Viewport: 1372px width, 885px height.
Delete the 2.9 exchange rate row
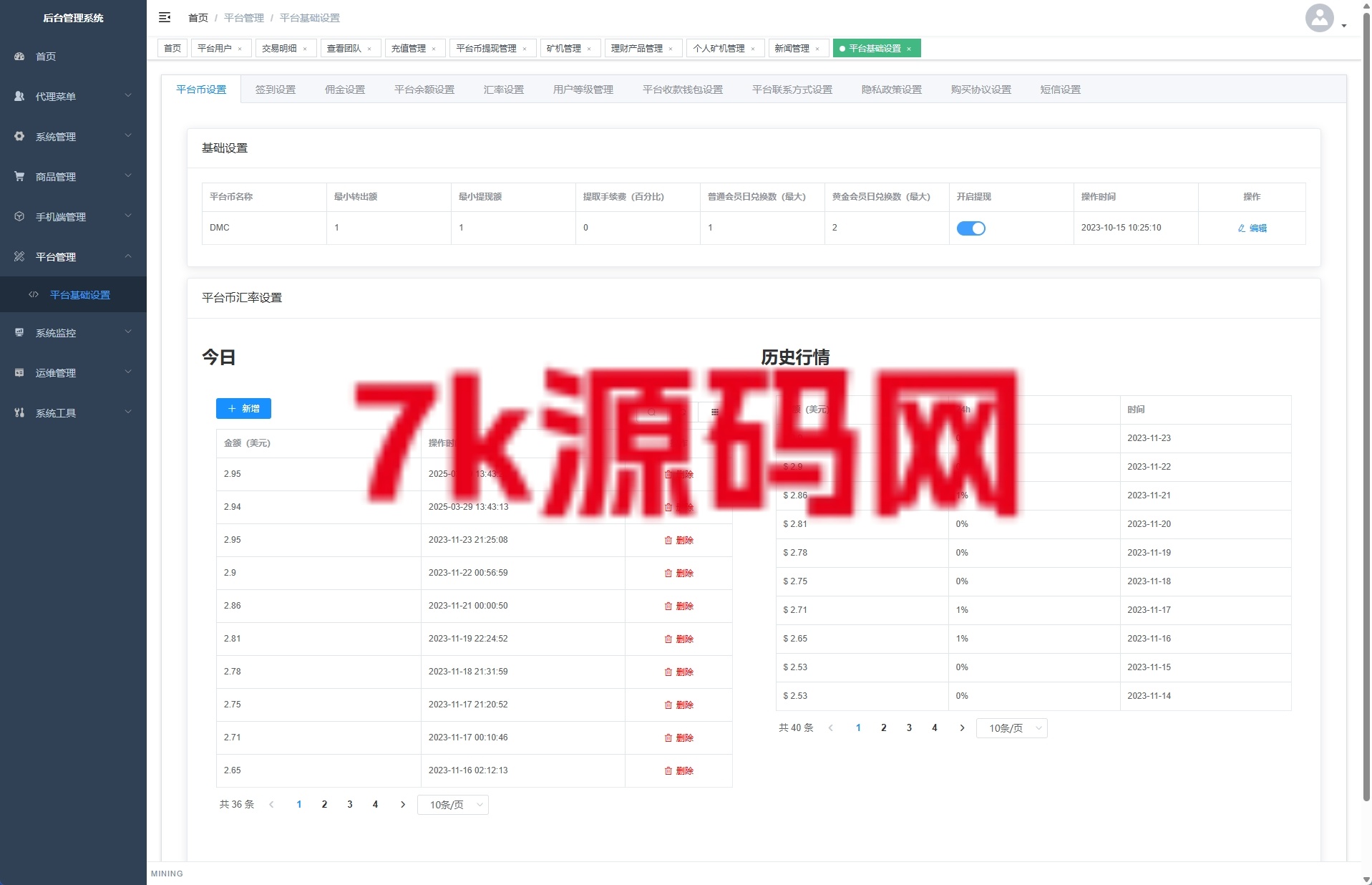(x=678, y=573)
